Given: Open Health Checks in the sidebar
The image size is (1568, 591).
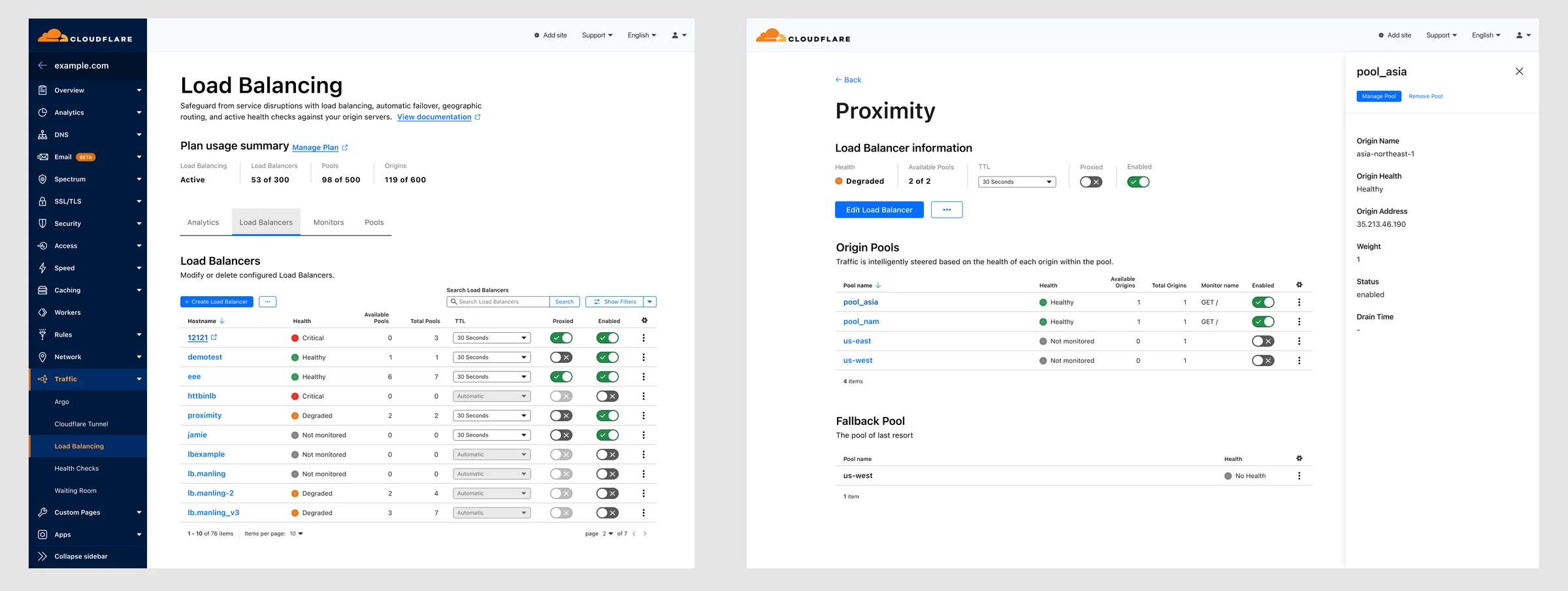Looking at the screenshot, I should 76,469.
